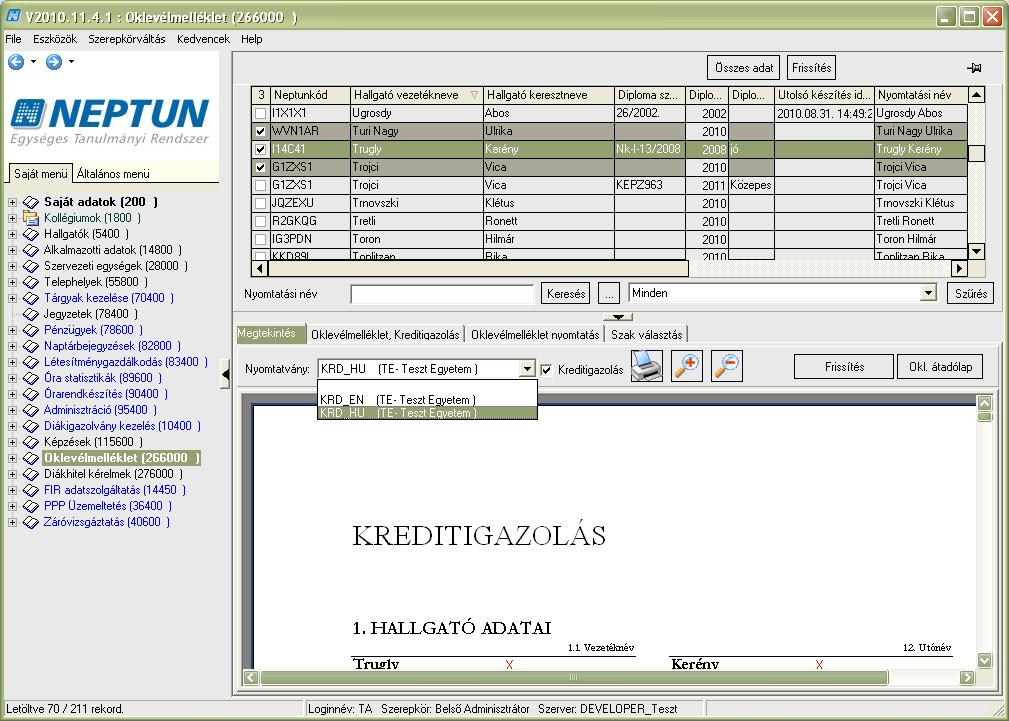Open the Eszközök menu
Image resolution: width=1009 pixels, height=721 pixels.
click(x=55, y=39)
